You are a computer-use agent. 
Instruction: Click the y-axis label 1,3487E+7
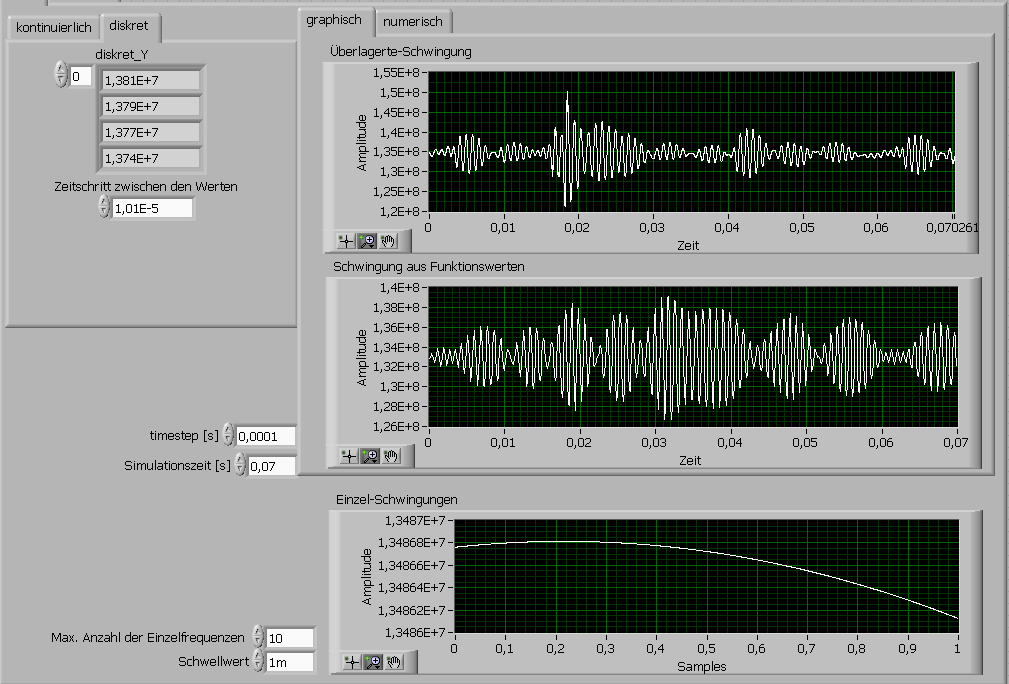click(x=415, y=520)
